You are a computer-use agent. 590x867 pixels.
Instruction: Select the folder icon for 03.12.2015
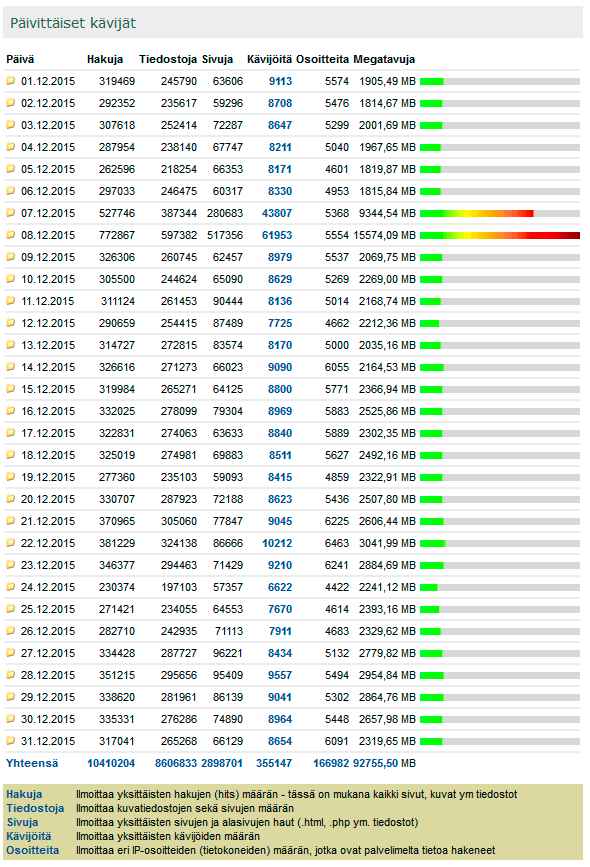pos(11,125)
